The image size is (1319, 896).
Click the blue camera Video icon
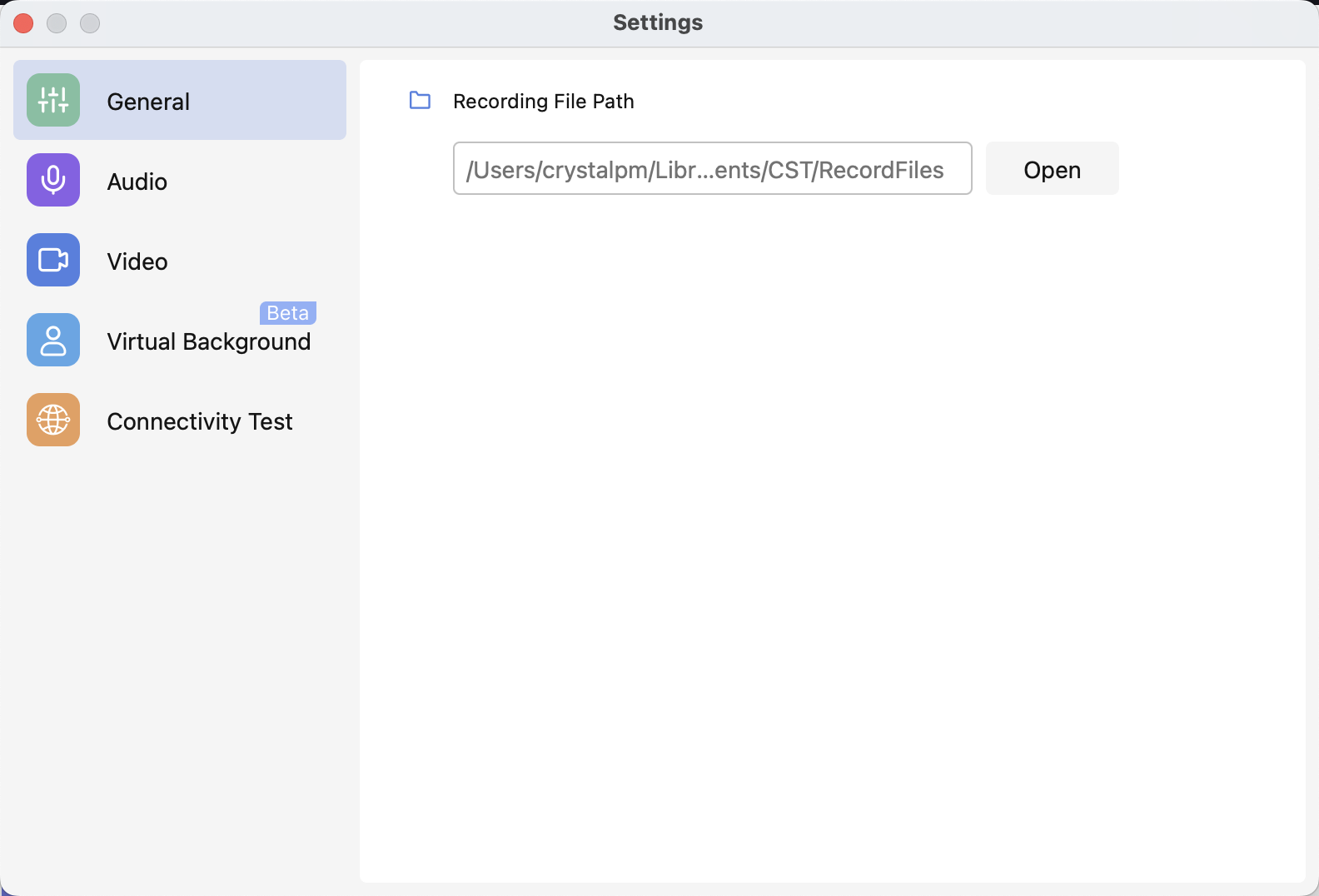tap(53, 260)
